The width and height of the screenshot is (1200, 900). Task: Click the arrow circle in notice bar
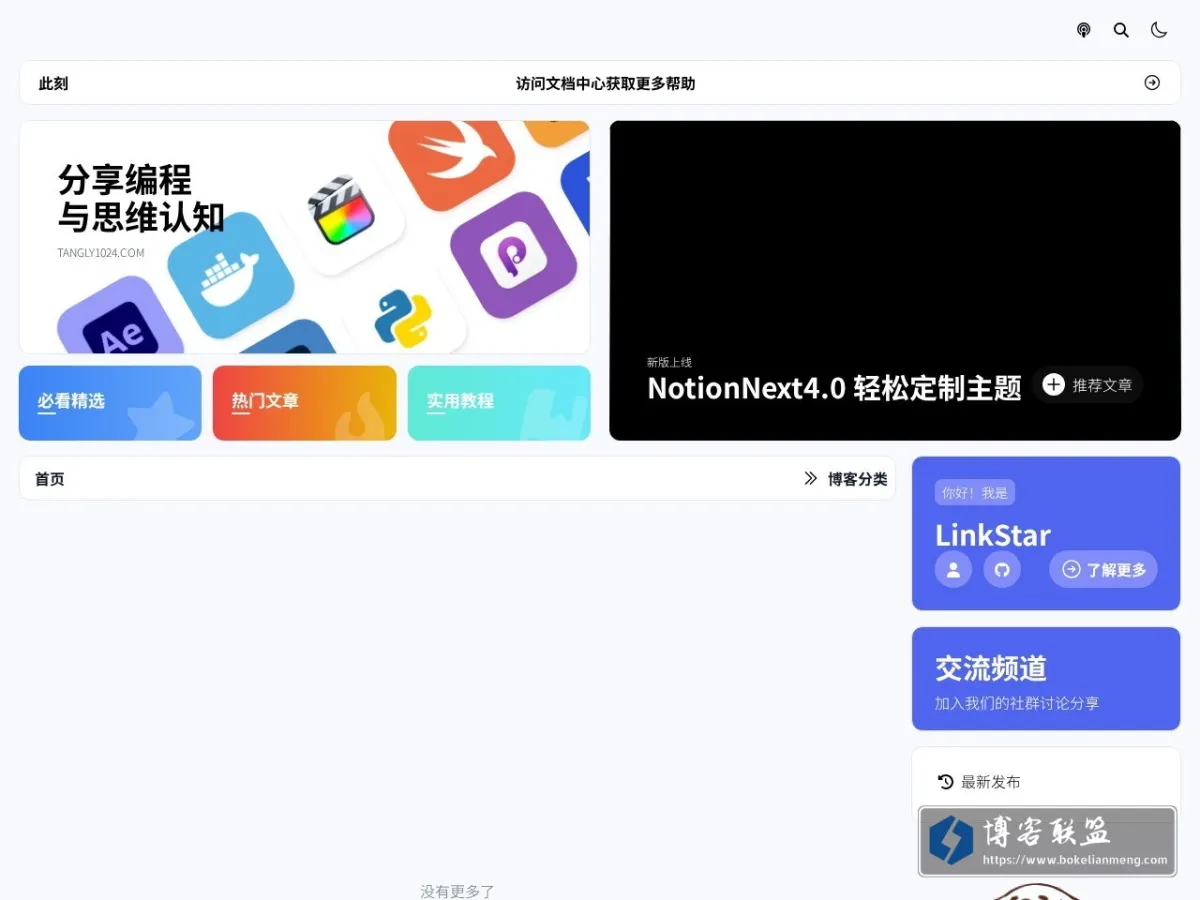click(1152, 83)
